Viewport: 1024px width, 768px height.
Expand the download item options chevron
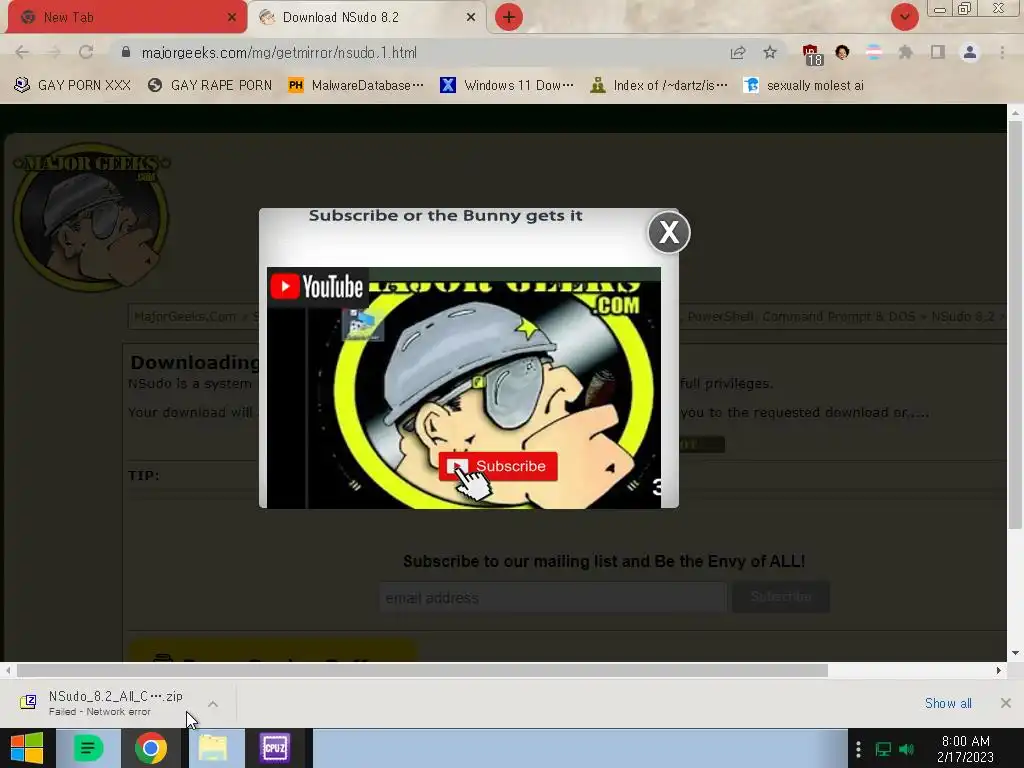click(213, 704)
